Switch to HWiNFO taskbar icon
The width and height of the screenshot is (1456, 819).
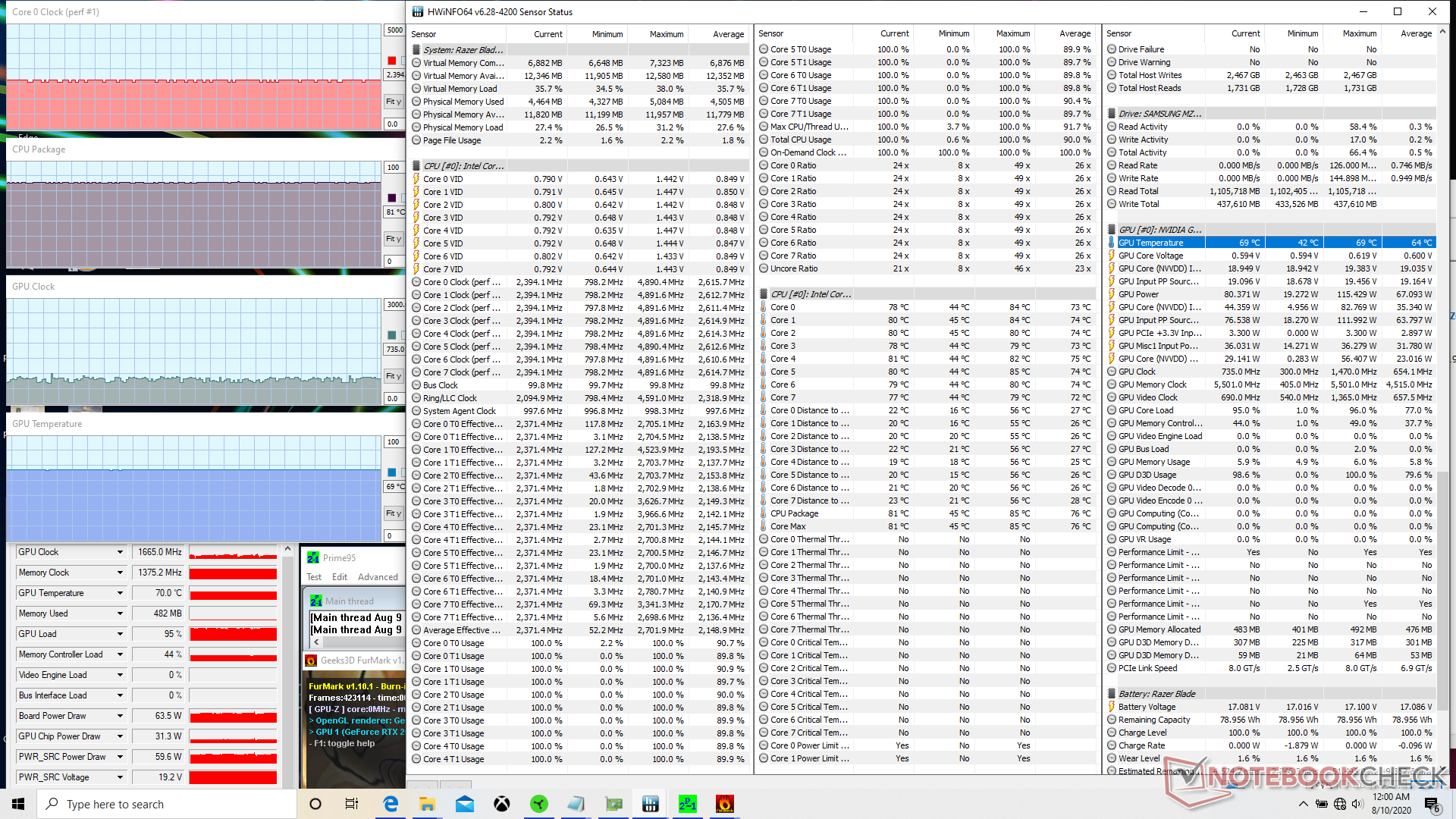pos(651,804)
